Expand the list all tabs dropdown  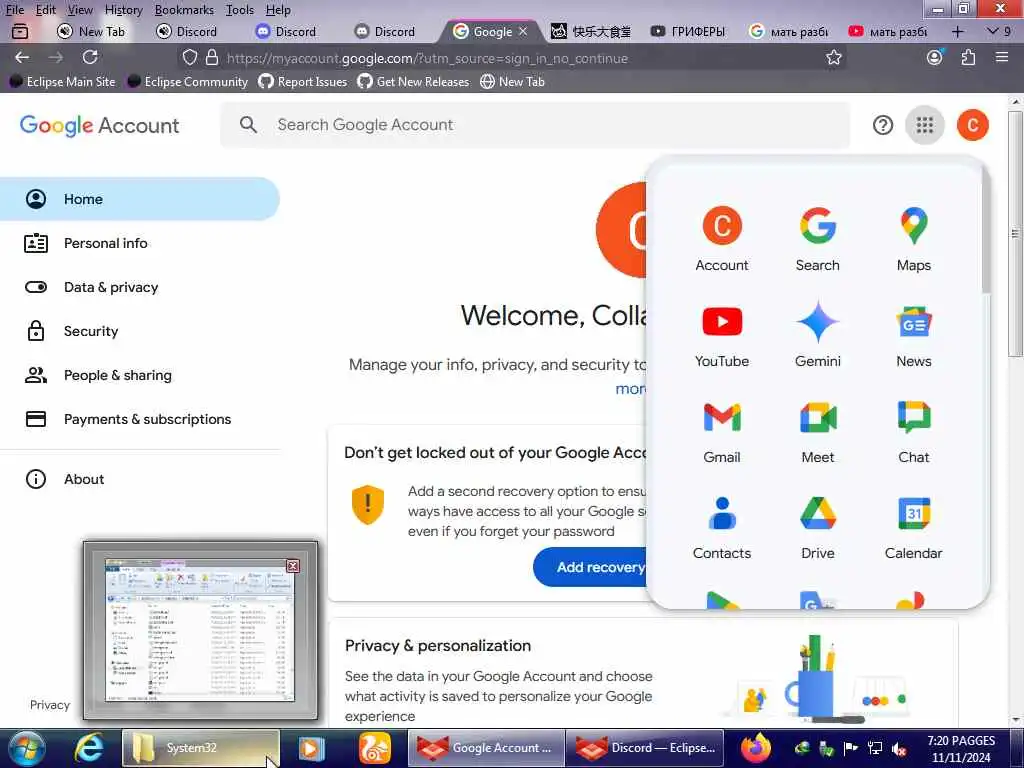coord(999,31)
